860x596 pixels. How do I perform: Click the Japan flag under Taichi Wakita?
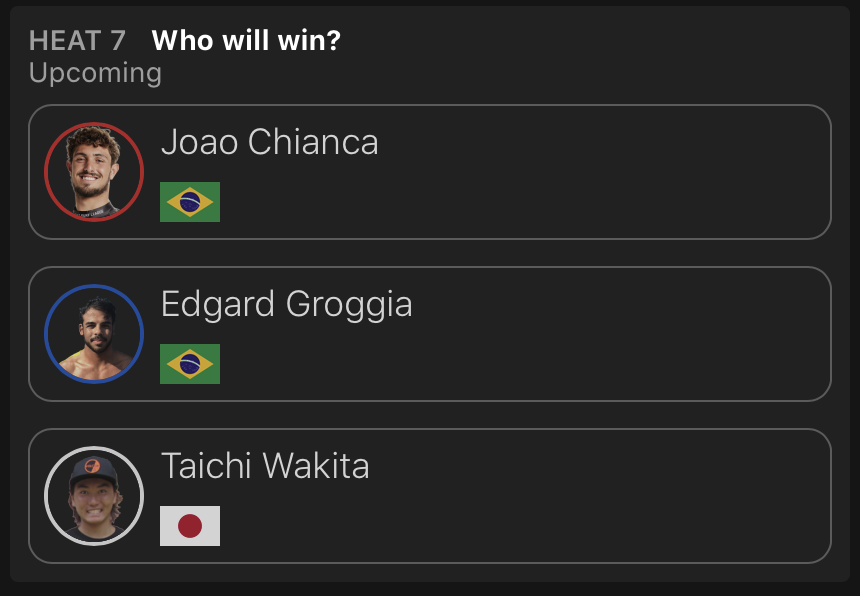(190, 526)
